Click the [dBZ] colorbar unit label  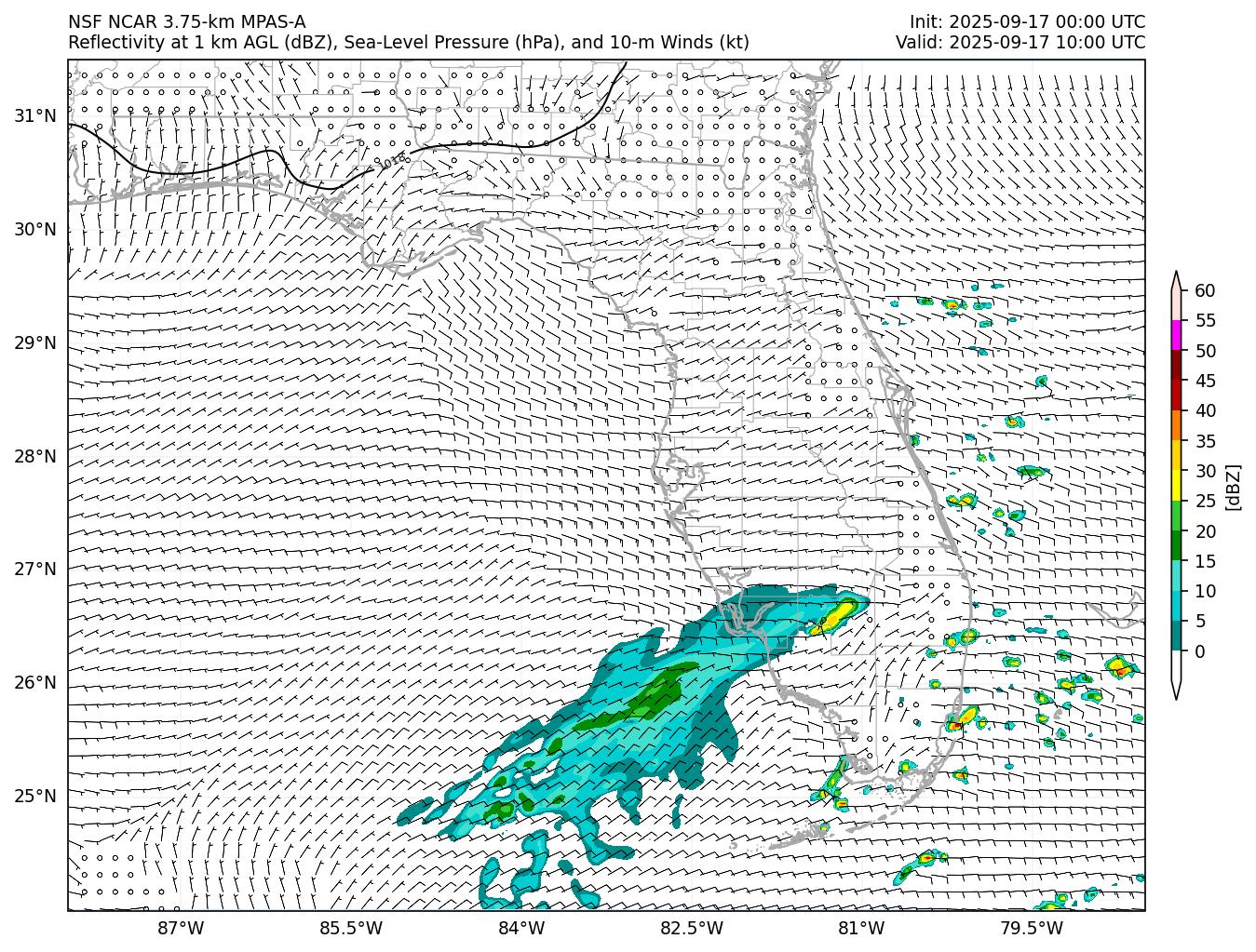(1234, 487)
